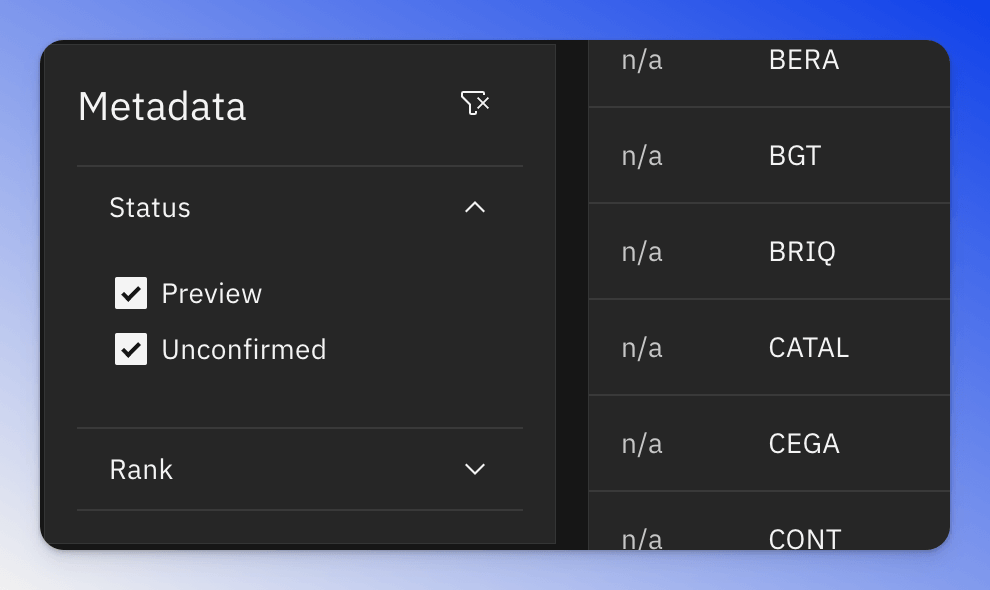Screen dimensions: 990x590
Task: Click the Metadata panel title
Action: 162,106
